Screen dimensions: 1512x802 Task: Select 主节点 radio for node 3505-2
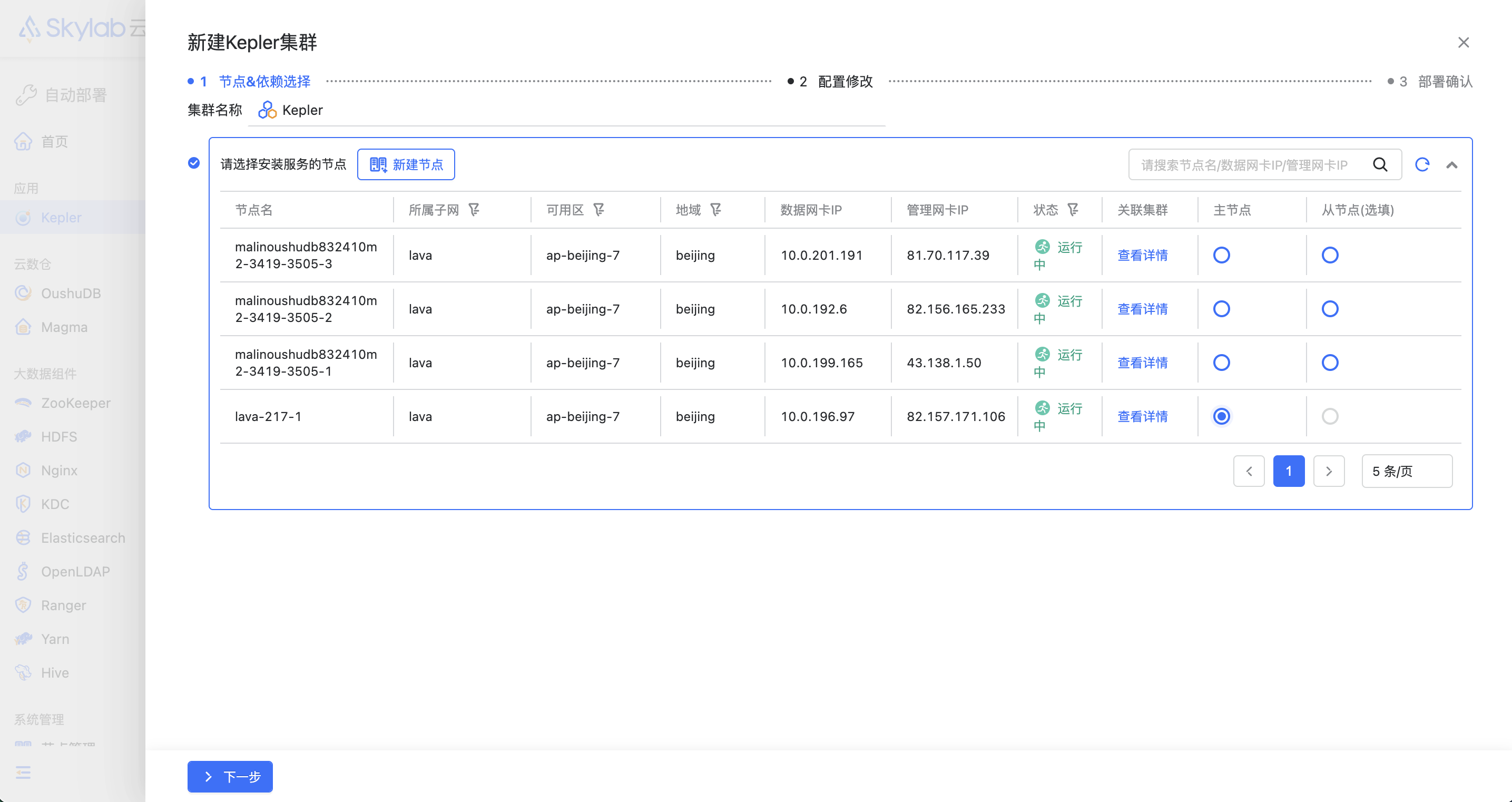[x=1222, y=309]
